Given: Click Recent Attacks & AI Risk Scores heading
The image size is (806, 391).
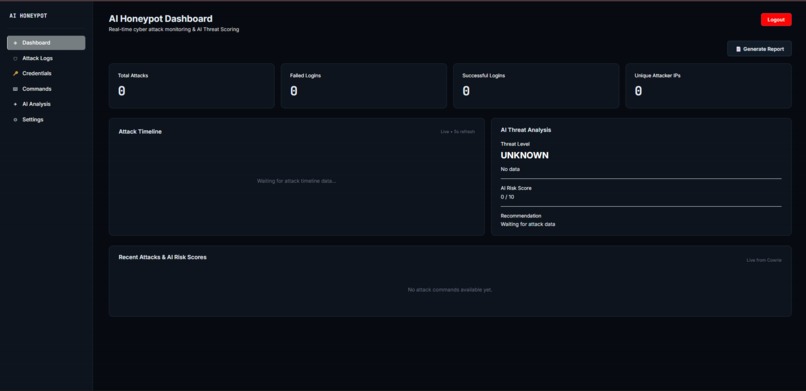Looking at the screenshot, I should (x=162, y=257).
